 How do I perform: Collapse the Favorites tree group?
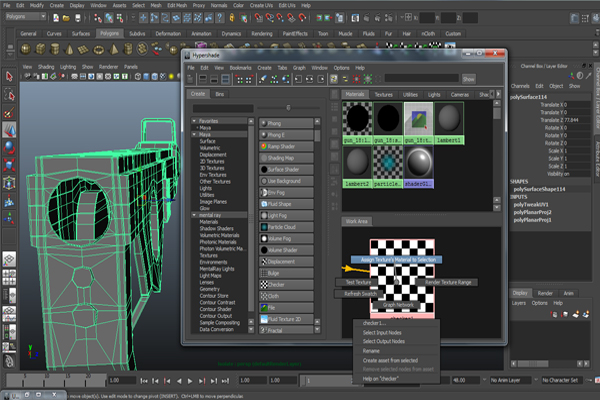point(194,121)
